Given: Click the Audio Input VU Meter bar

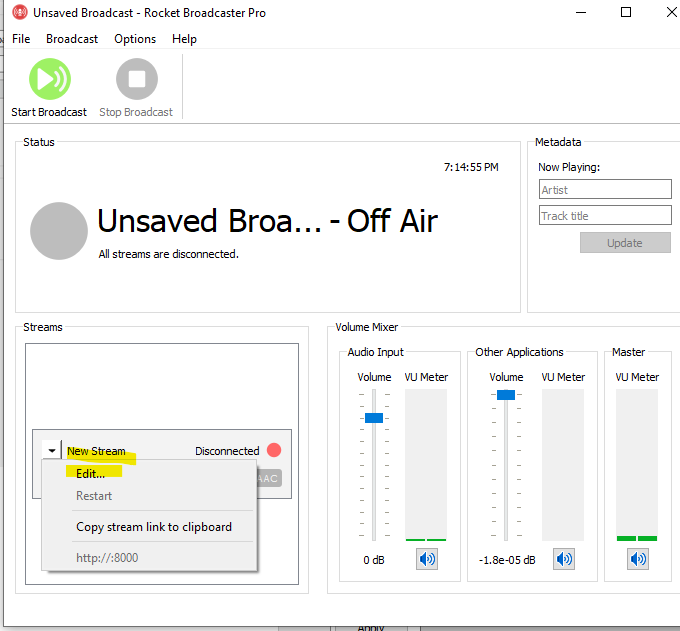Looking at the screenshot, I should click(426, 465).
